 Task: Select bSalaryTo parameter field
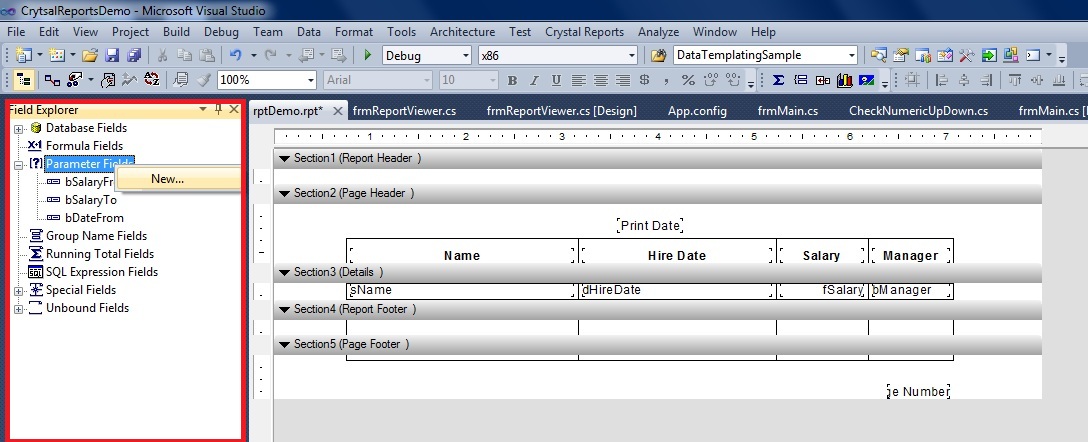click(x=91, y=200)
